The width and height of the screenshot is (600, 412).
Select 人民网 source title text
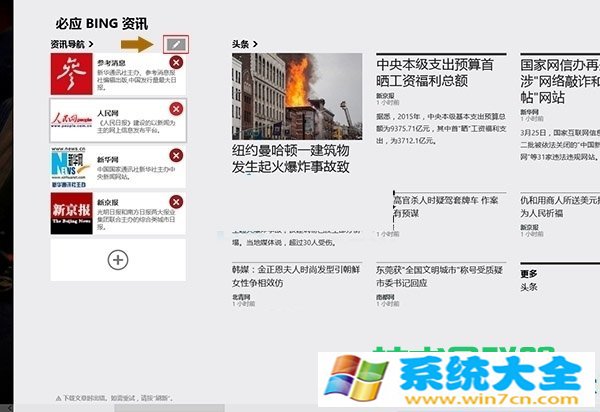point(108,114)
